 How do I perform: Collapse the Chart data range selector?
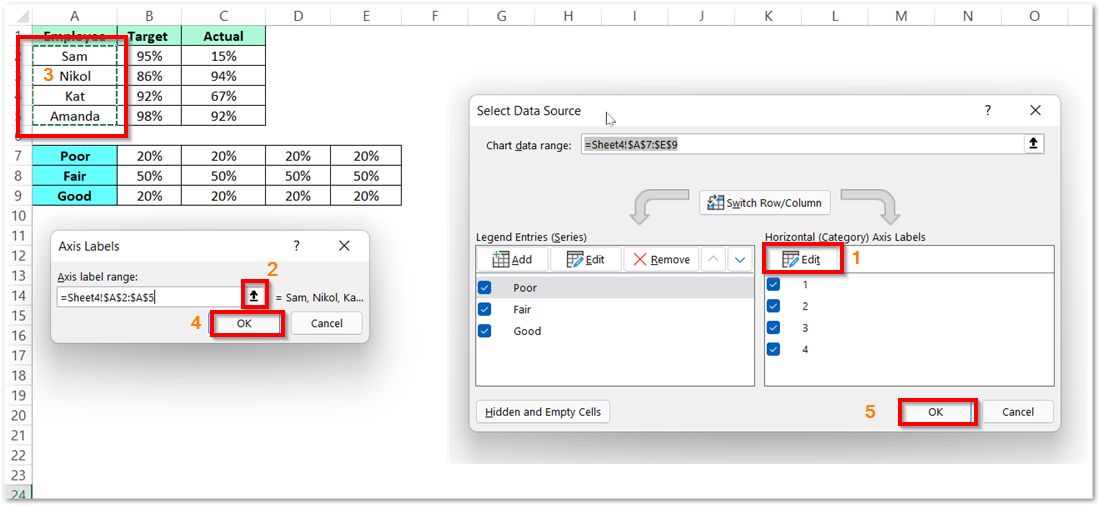[x=1032, y=144]
